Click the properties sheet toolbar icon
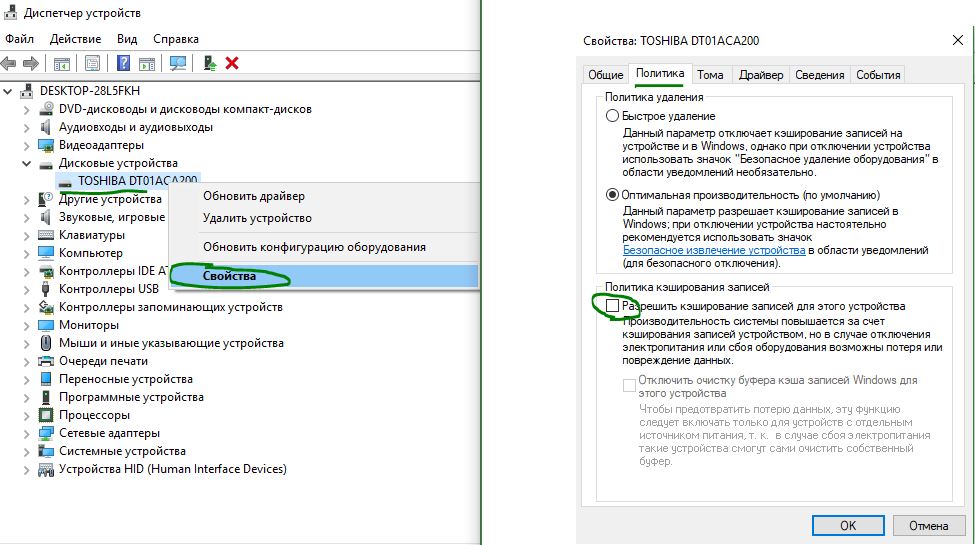Screen dimensions: 977x545 [93, 63]
